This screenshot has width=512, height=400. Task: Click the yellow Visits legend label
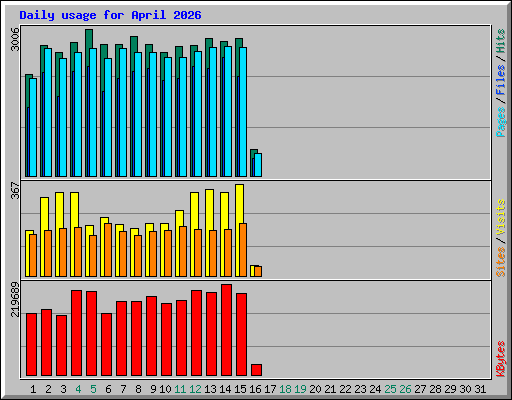pos(500,218)
